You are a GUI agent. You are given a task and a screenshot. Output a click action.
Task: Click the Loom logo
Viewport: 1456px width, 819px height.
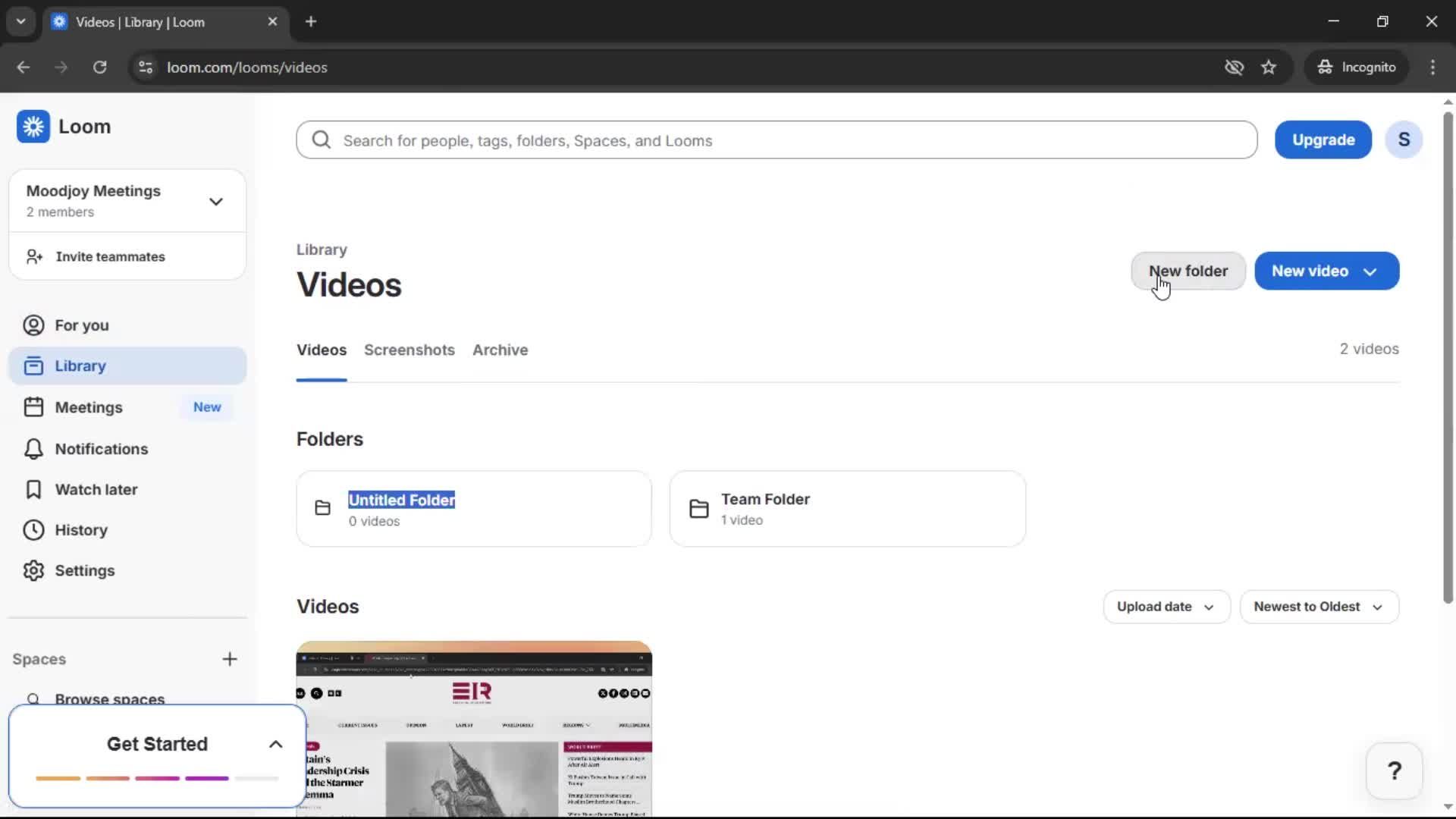[33, 126]
